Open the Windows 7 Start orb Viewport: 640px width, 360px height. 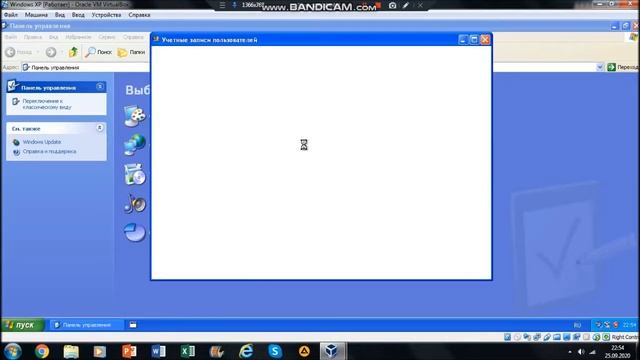coord(13,351)
